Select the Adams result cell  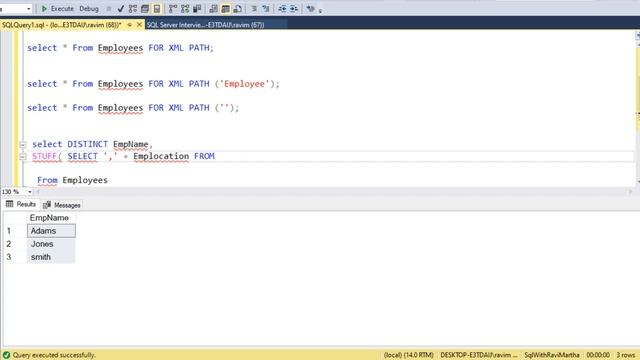click(x=51, y=231)
